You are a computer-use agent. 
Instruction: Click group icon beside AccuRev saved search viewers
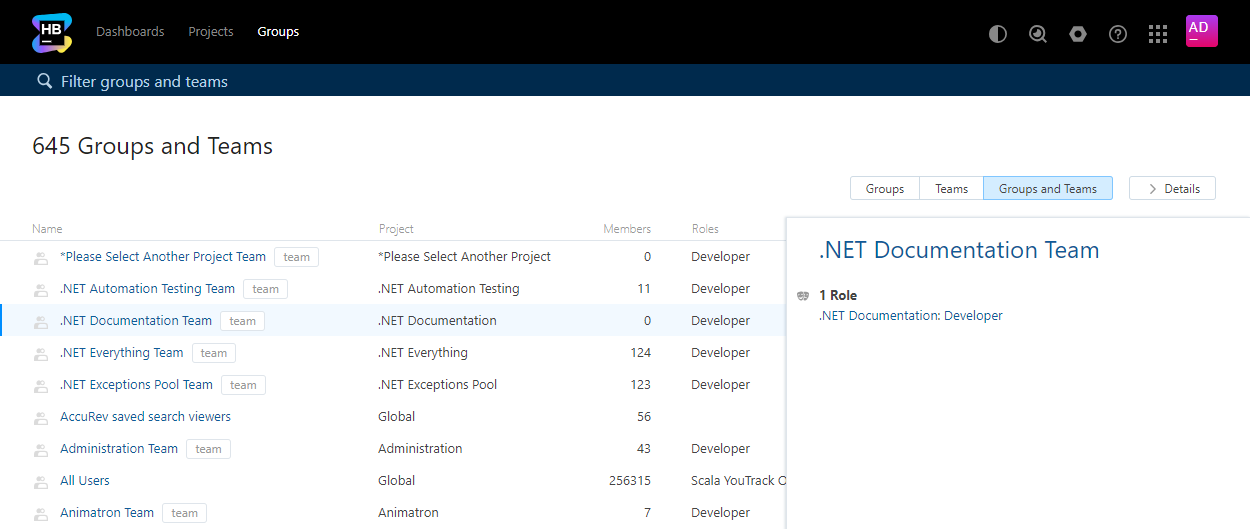41,418
